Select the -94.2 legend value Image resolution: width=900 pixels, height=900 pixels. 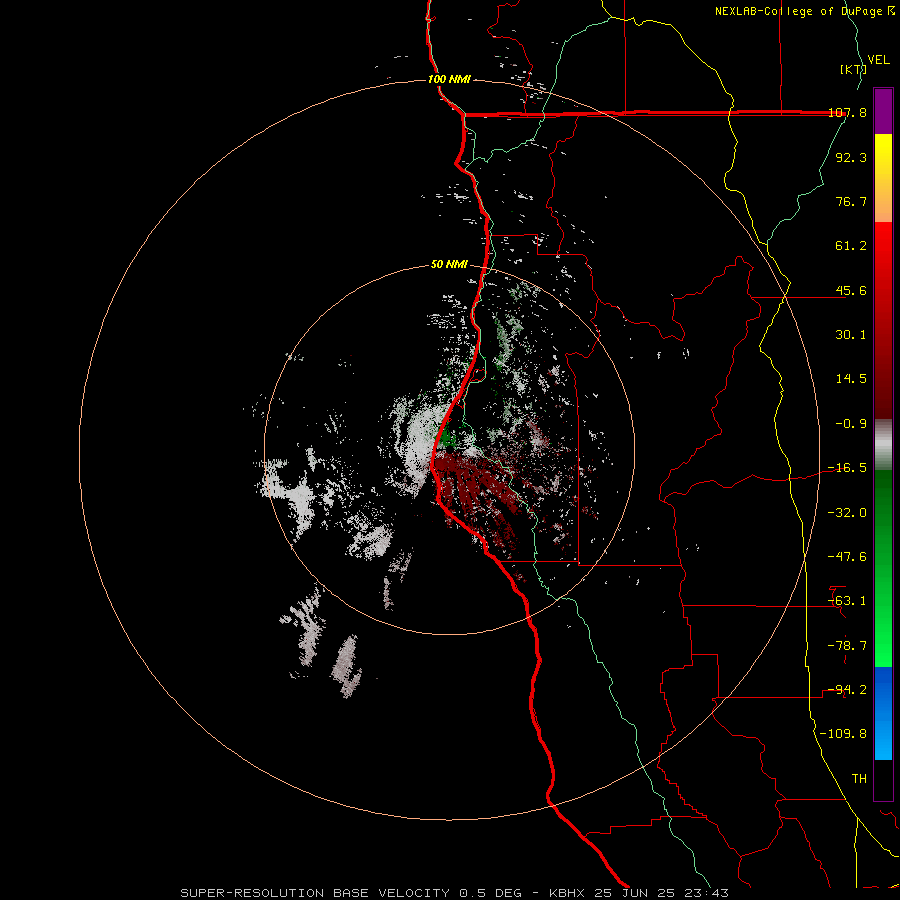point(847,690)
